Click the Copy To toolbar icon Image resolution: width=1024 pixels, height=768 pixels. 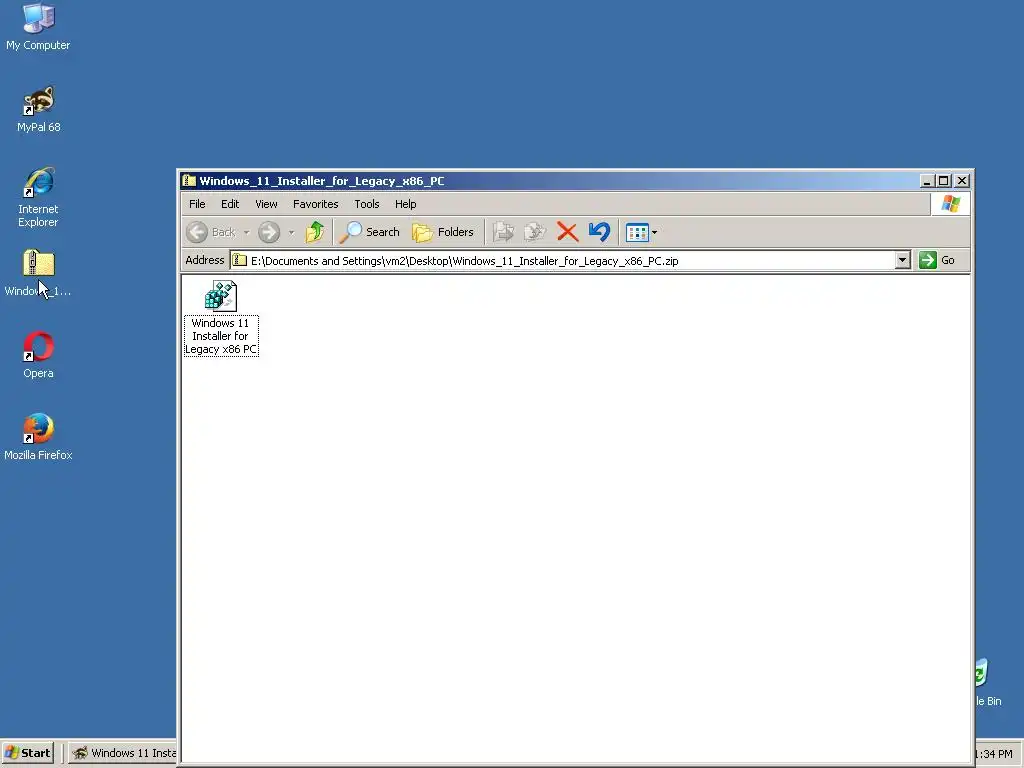point(535,232)
